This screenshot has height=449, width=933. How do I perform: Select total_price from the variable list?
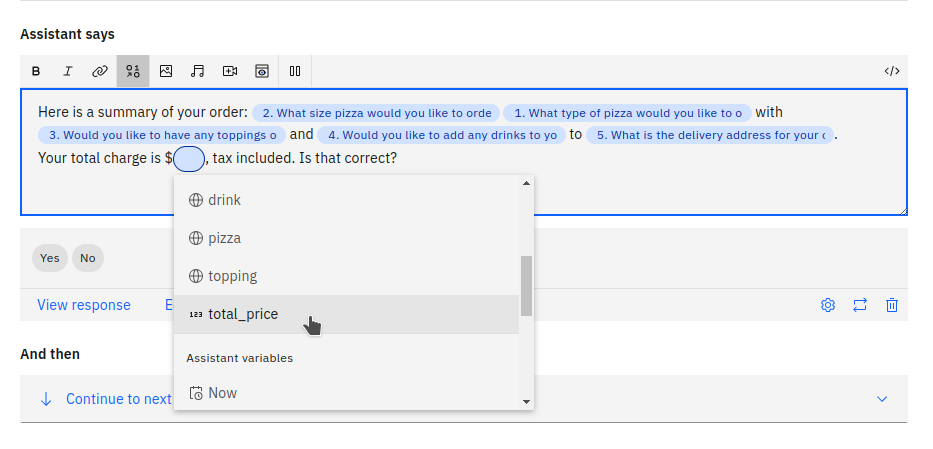pyautogui.click(x=243, y=314)
